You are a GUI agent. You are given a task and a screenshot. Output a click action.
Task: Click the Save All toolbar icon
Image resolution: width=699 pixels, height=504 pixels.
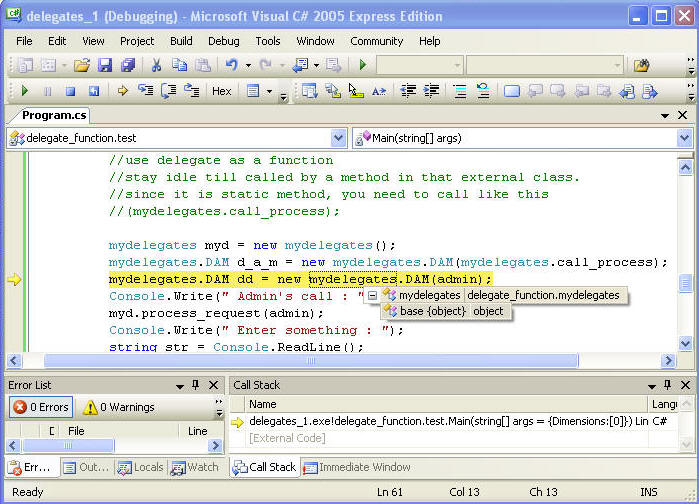127,65
